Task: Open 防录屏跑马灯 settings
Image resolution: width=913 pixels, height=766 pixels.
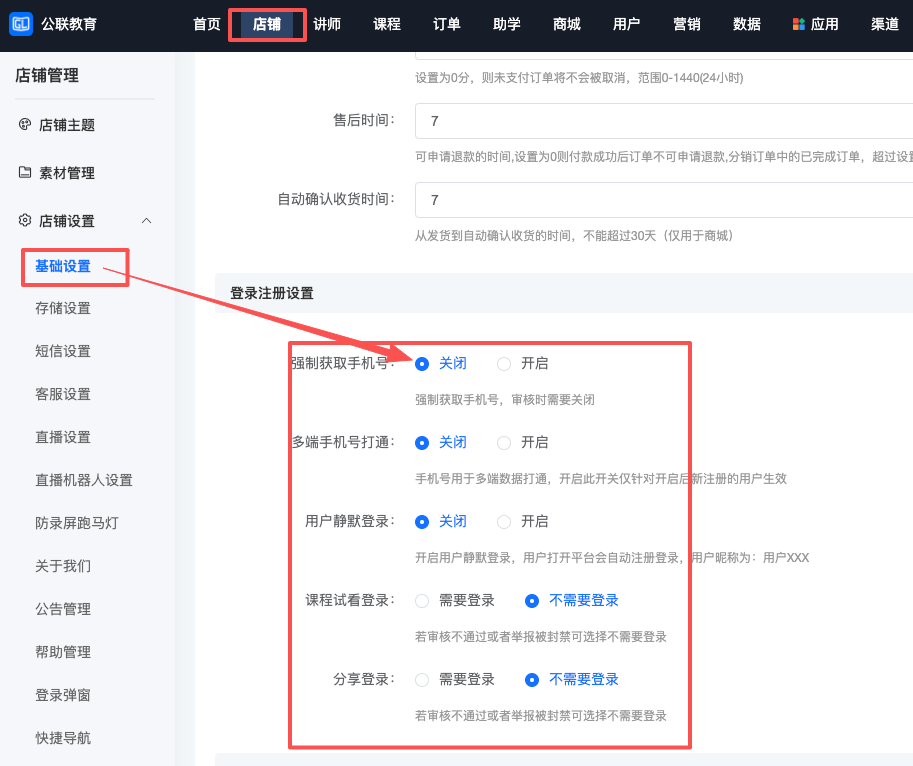Action: point(77,523)
